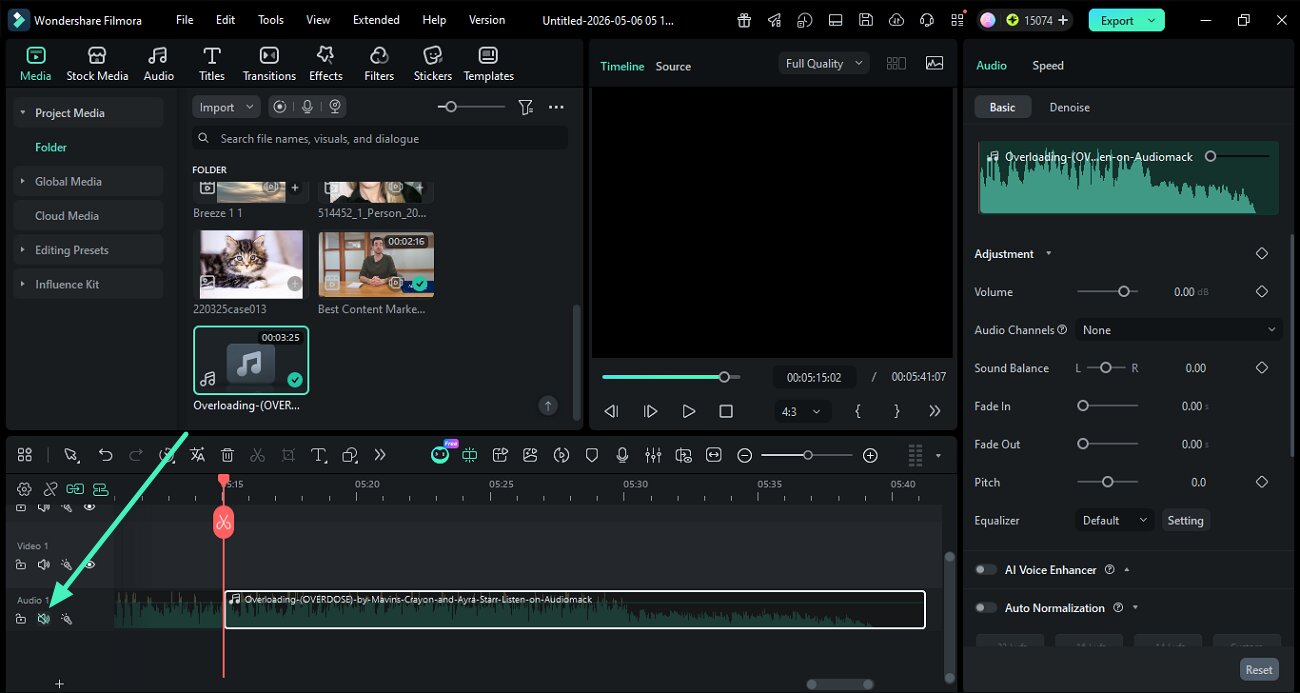The height and width of the screenshot is (693, 1300).
Task: Open the File menu
Action: pyautogui.click(x=184, y=20)
